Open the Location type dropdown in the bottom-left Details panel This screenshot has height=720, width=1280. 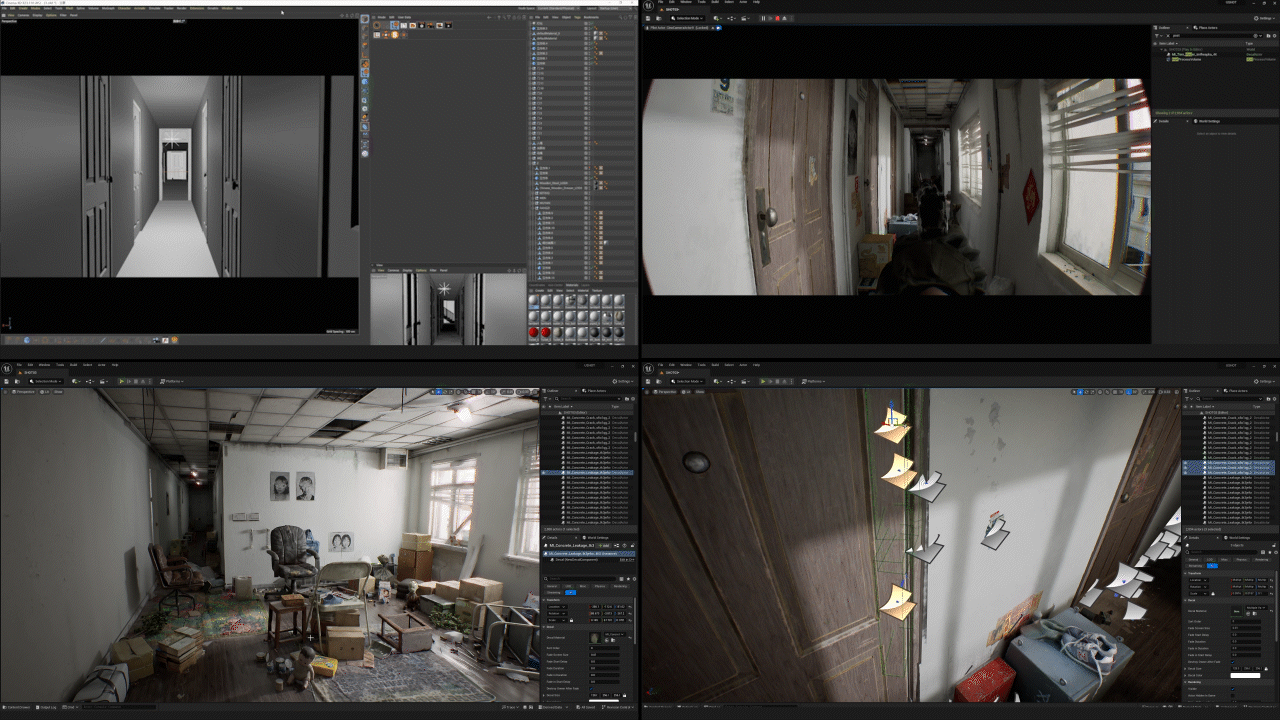click(557, 607)
